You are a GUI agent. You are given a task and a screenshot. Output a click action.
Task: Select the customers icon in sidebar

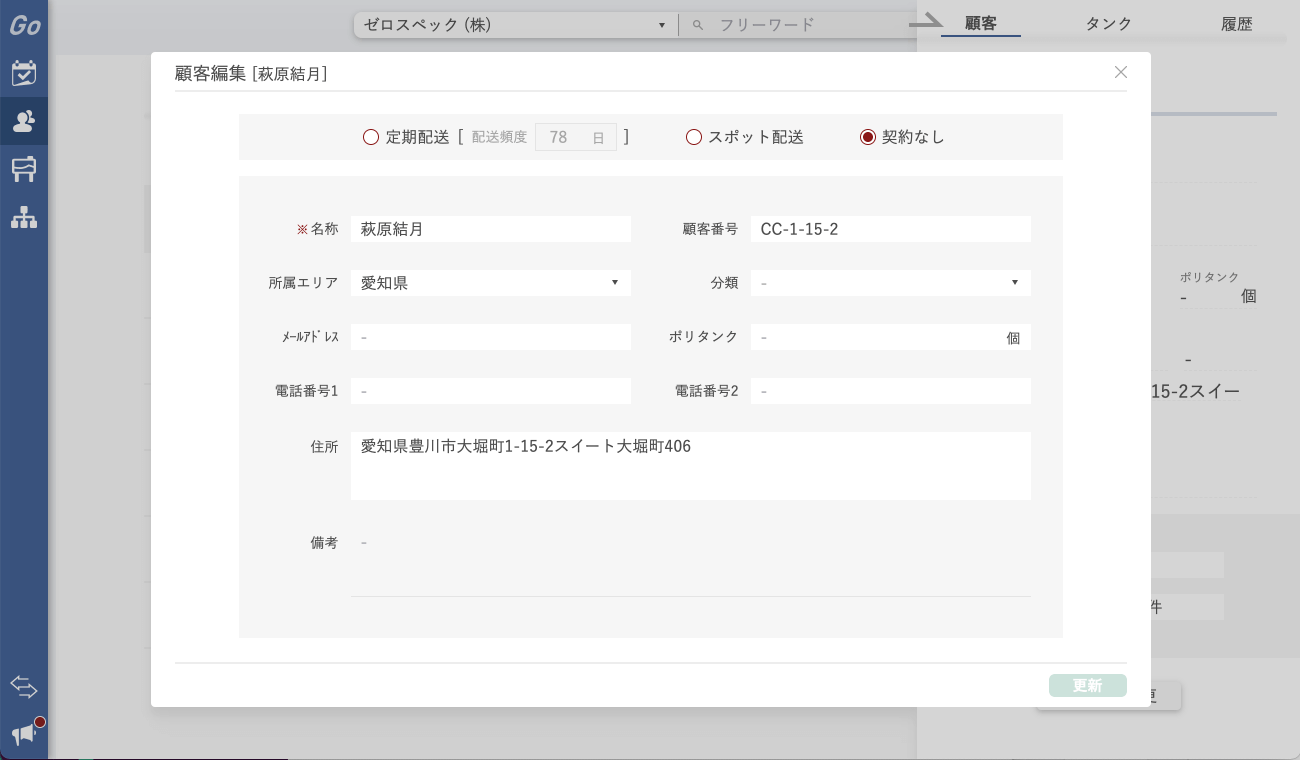(24, 122)
